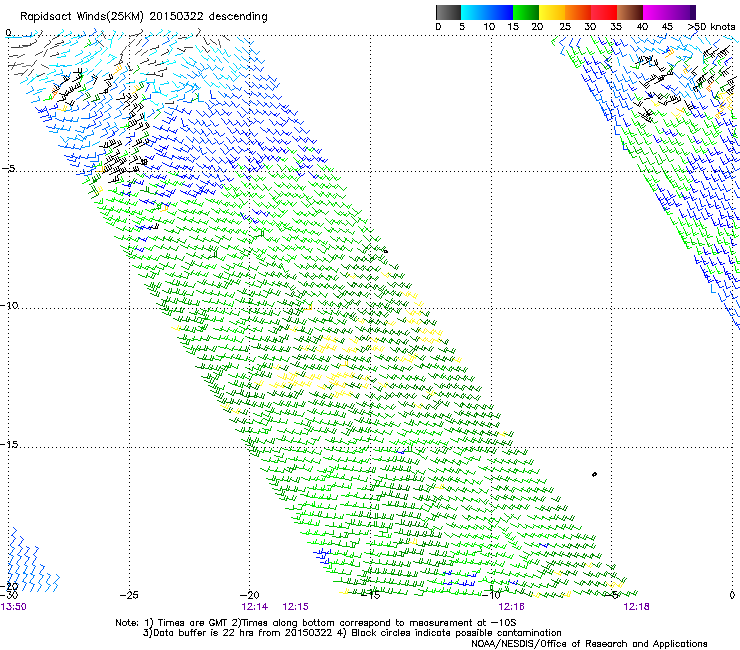Click the 'Data buffer is 22 hrs' note

coord(205,633)
